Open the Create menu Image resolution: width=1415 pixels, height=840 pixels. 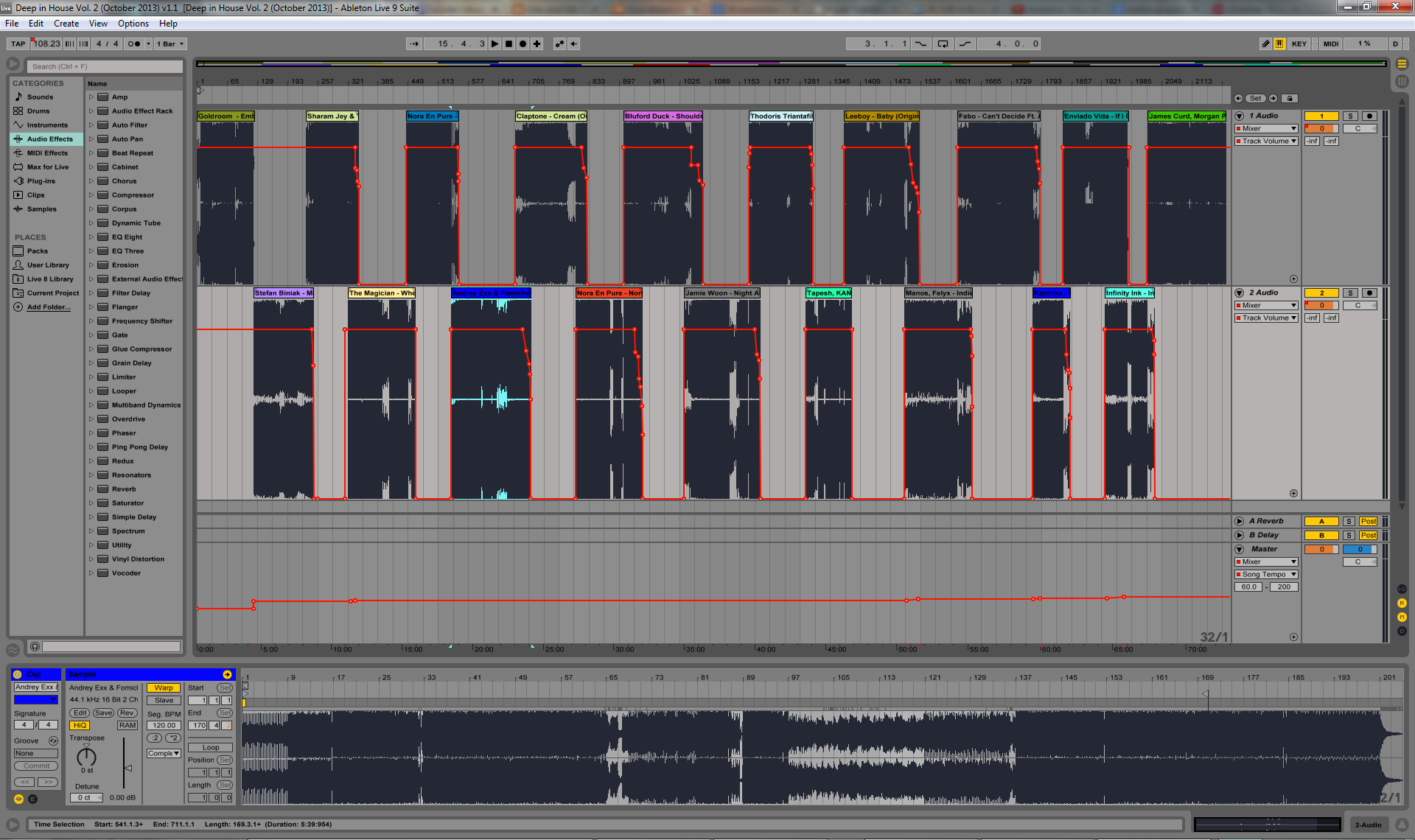66,24
